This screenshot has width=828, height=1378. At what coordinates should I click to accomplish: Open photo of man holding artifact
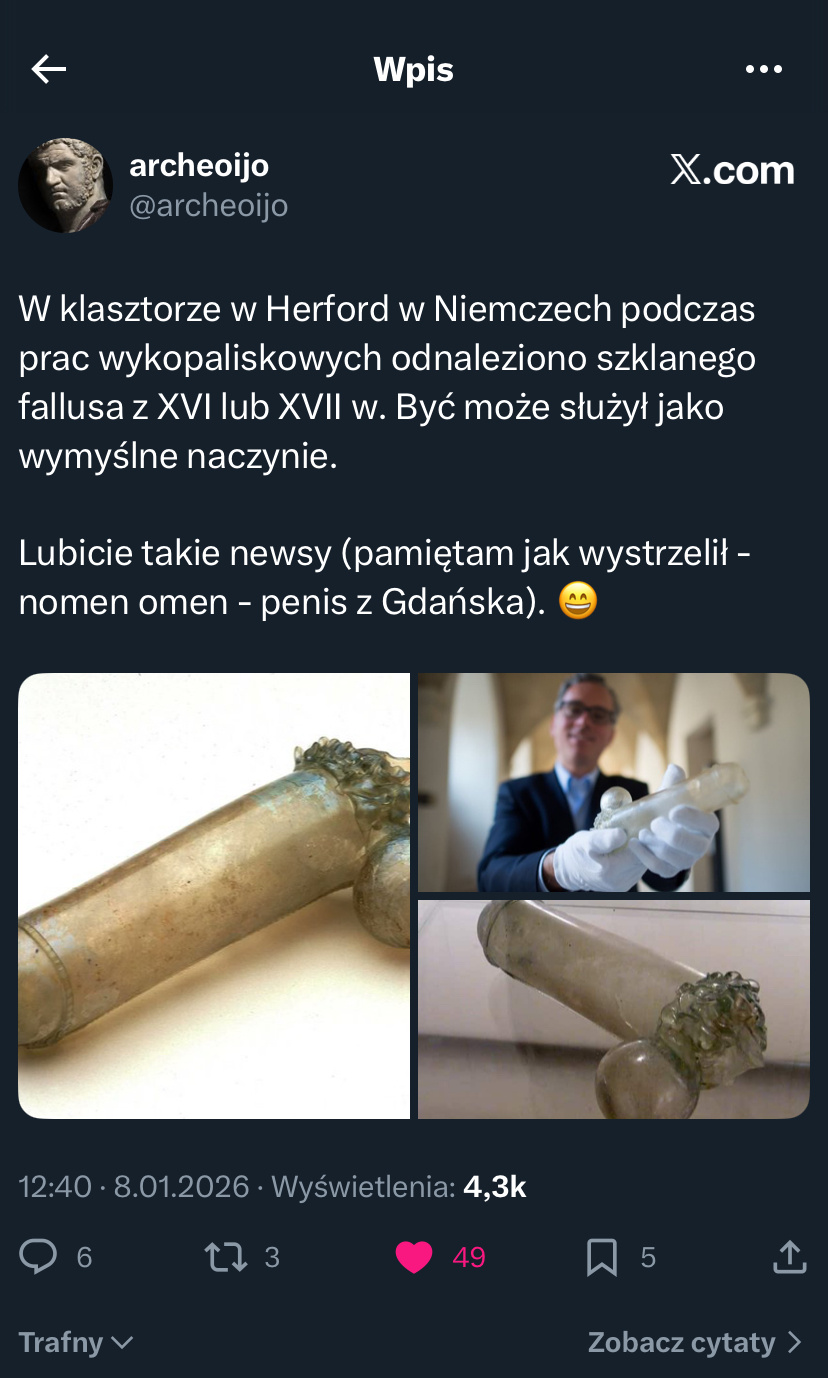coord(613,782)
